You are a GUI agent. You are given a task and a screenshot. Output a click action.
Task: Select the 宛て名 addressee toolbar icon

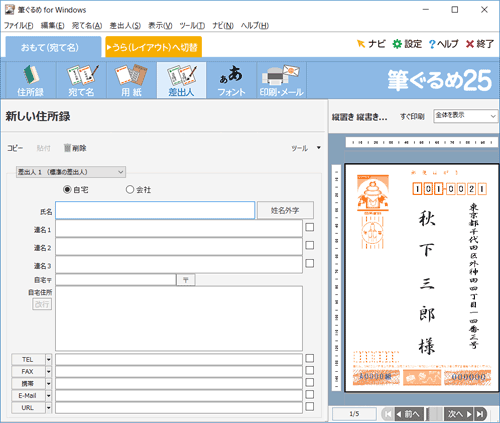(x=81, y=80)
